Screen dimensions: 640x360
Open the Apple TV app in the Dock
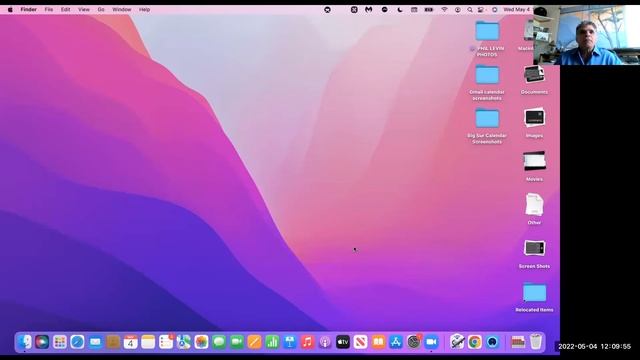click(343, 342)
